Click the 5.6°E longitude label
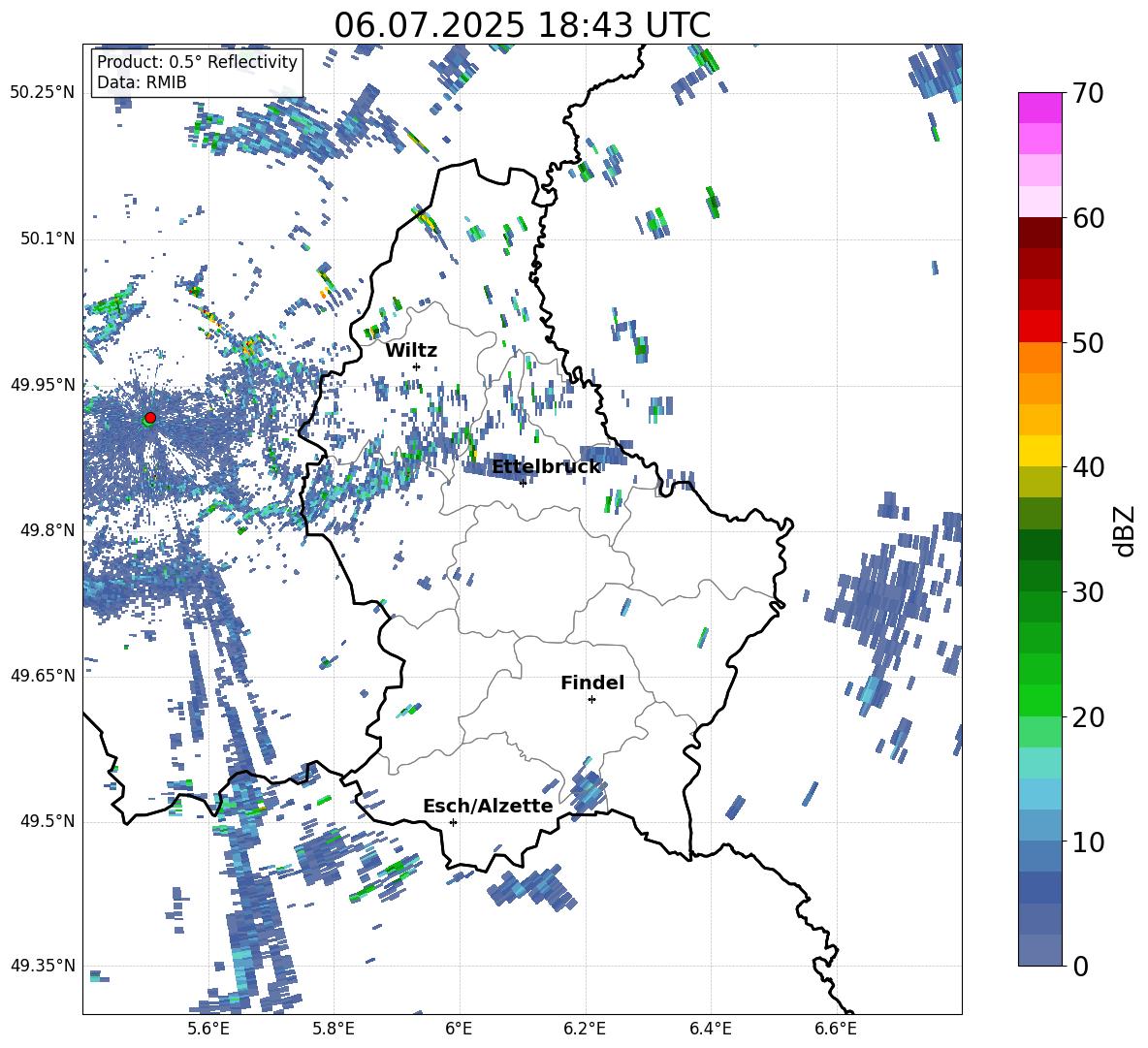Viewport: 1148px width, 1048px height. click(207, 1029)
